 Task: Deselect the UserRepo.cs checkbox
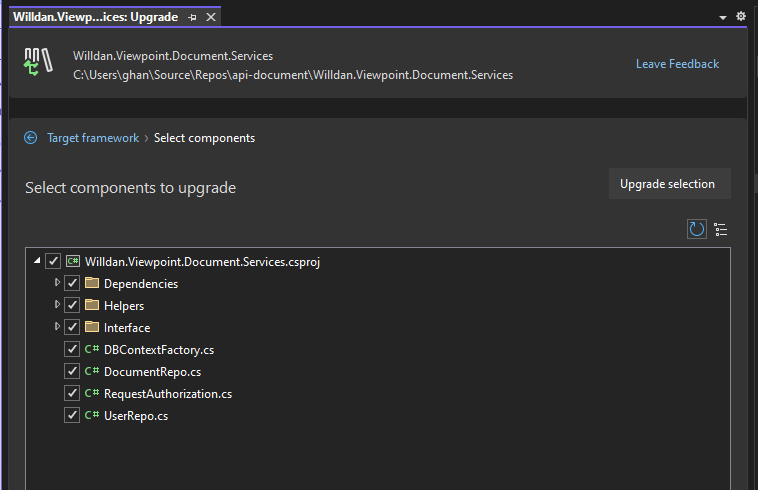pos(72,416)
